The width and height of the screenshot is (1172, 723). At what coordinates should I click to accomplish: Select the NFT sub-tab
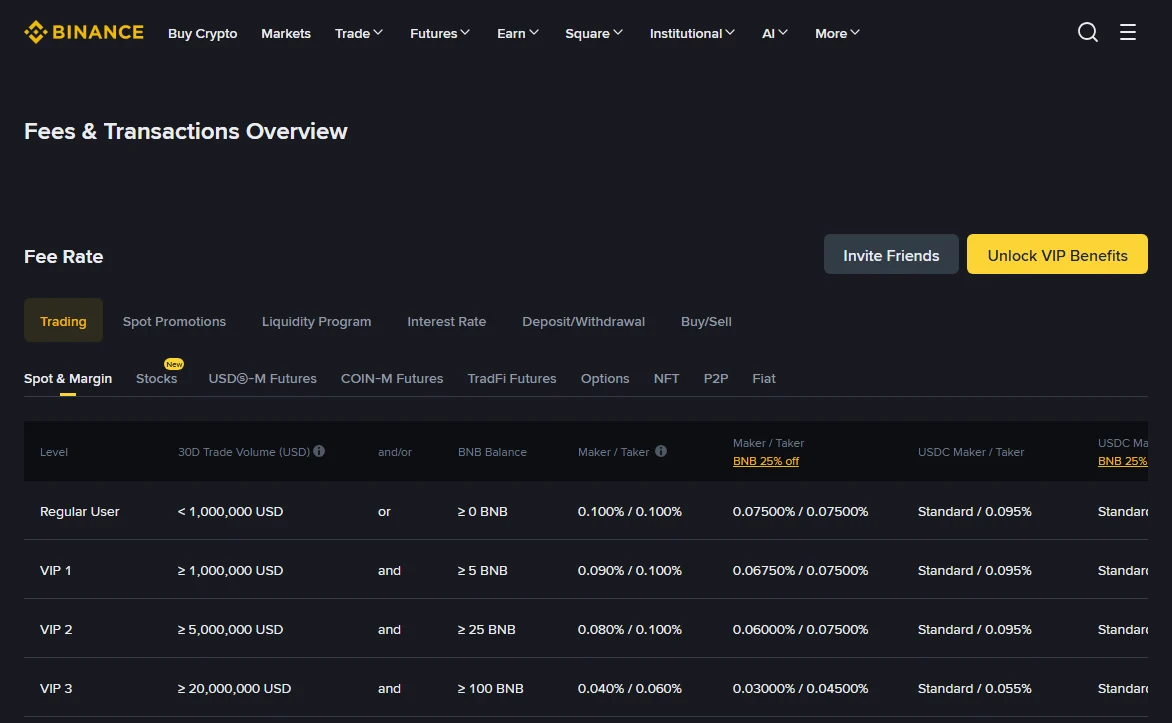[666, 378]
